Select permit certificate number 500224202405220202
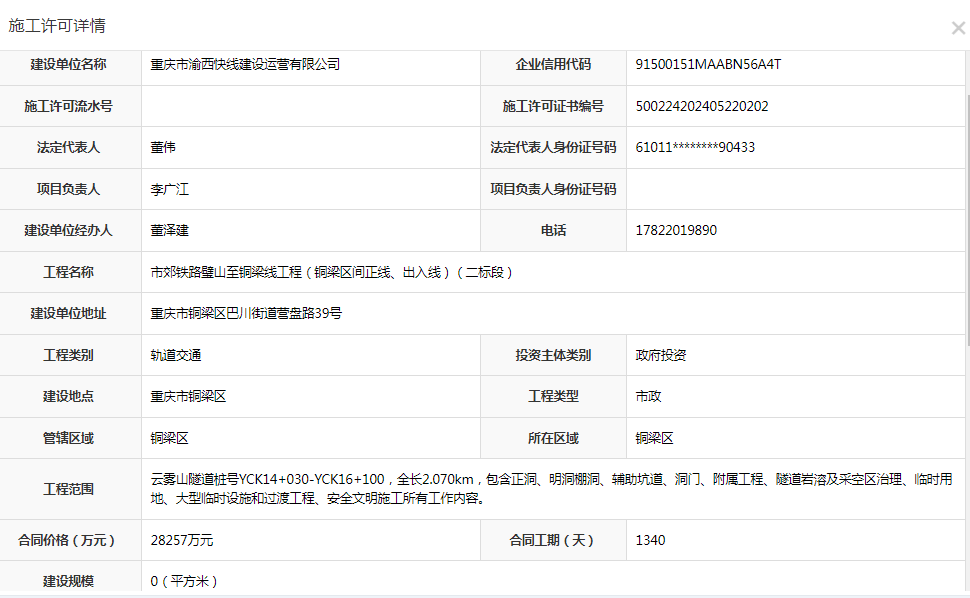 point(702,106)
